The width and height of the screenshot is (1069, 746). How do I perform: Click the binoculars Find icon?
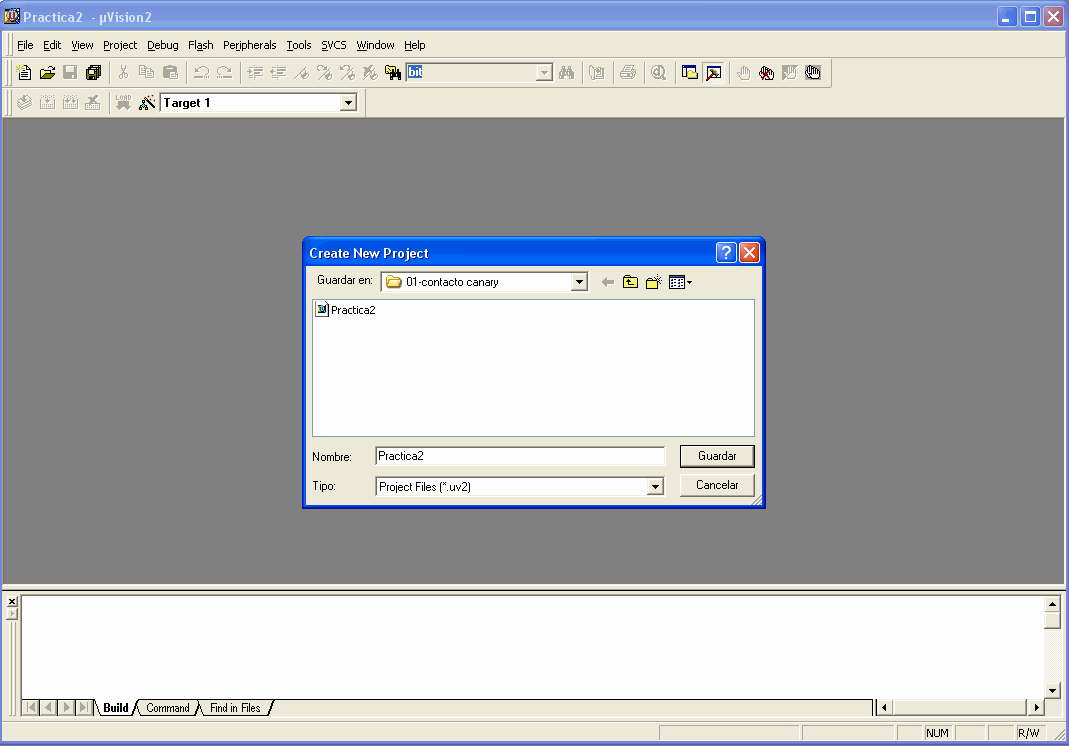point(566,73)
